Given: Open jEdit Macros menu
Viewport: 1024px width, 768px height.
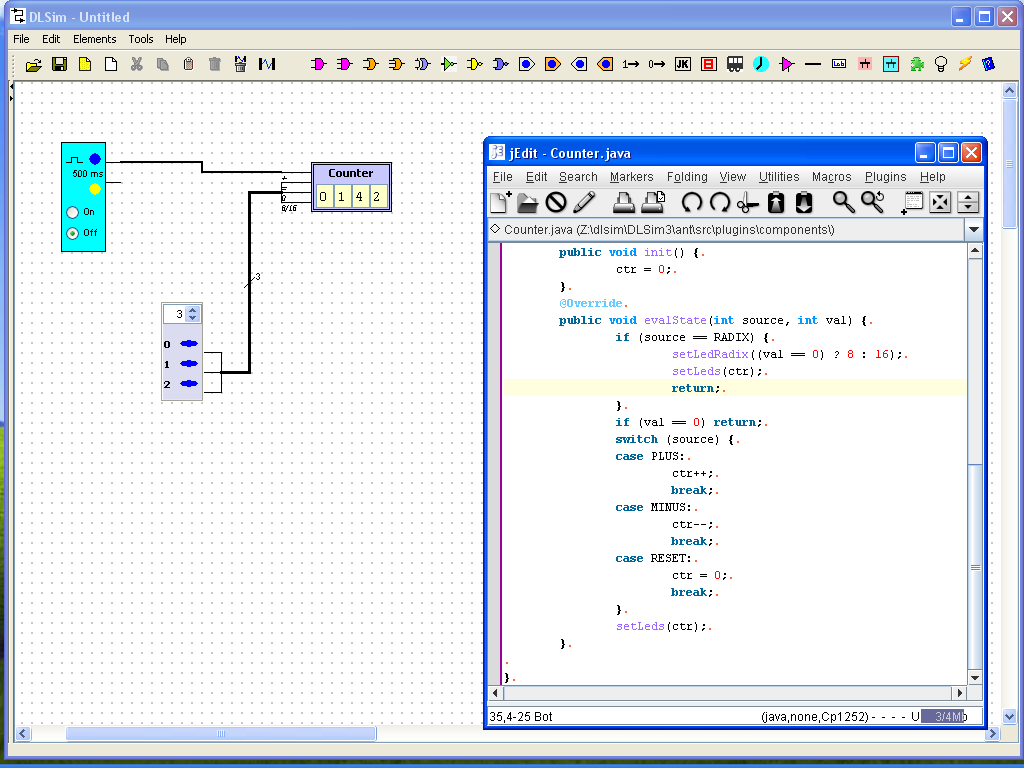Looking at the screenshot, I should click(831, 176).
